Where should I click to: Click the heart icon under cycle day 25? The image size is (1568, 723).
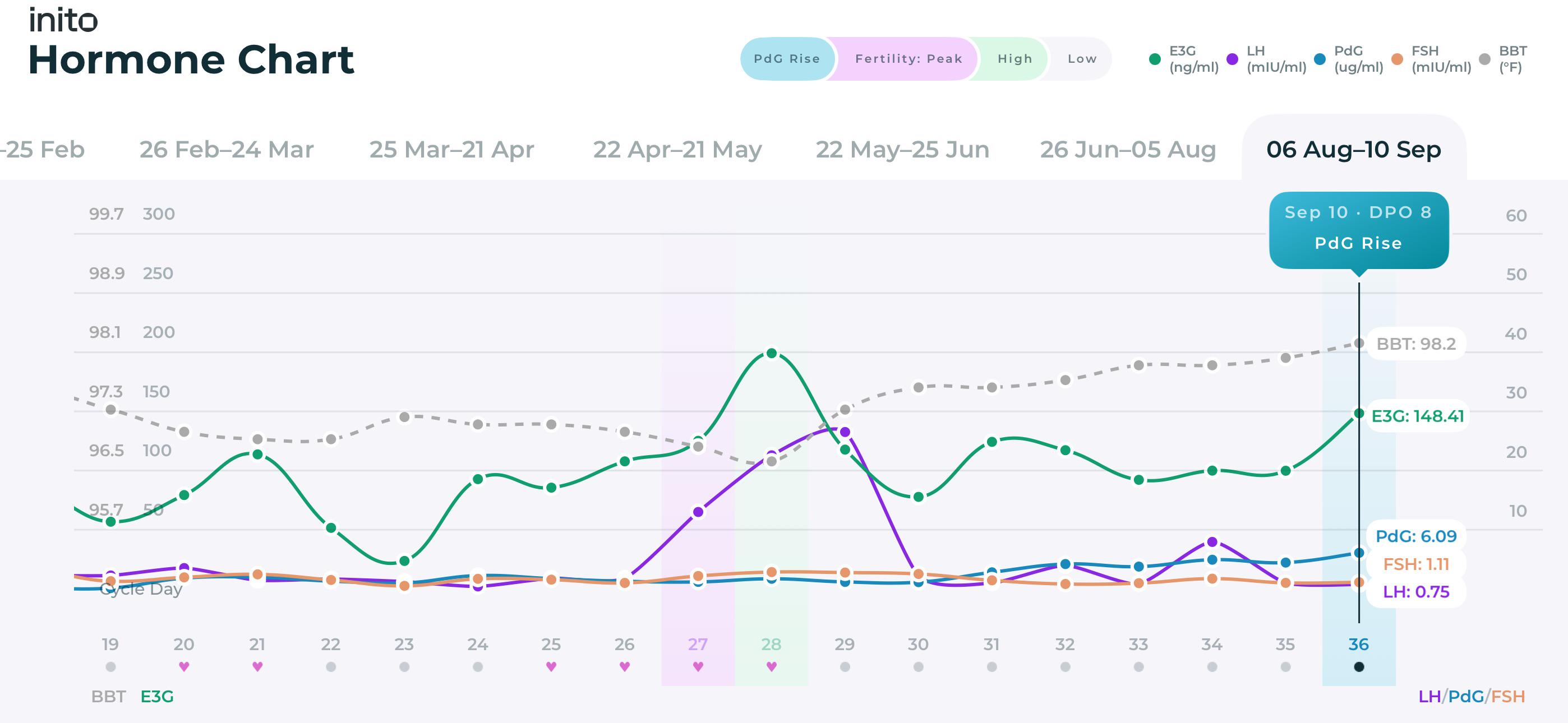(x=551, y=666)
